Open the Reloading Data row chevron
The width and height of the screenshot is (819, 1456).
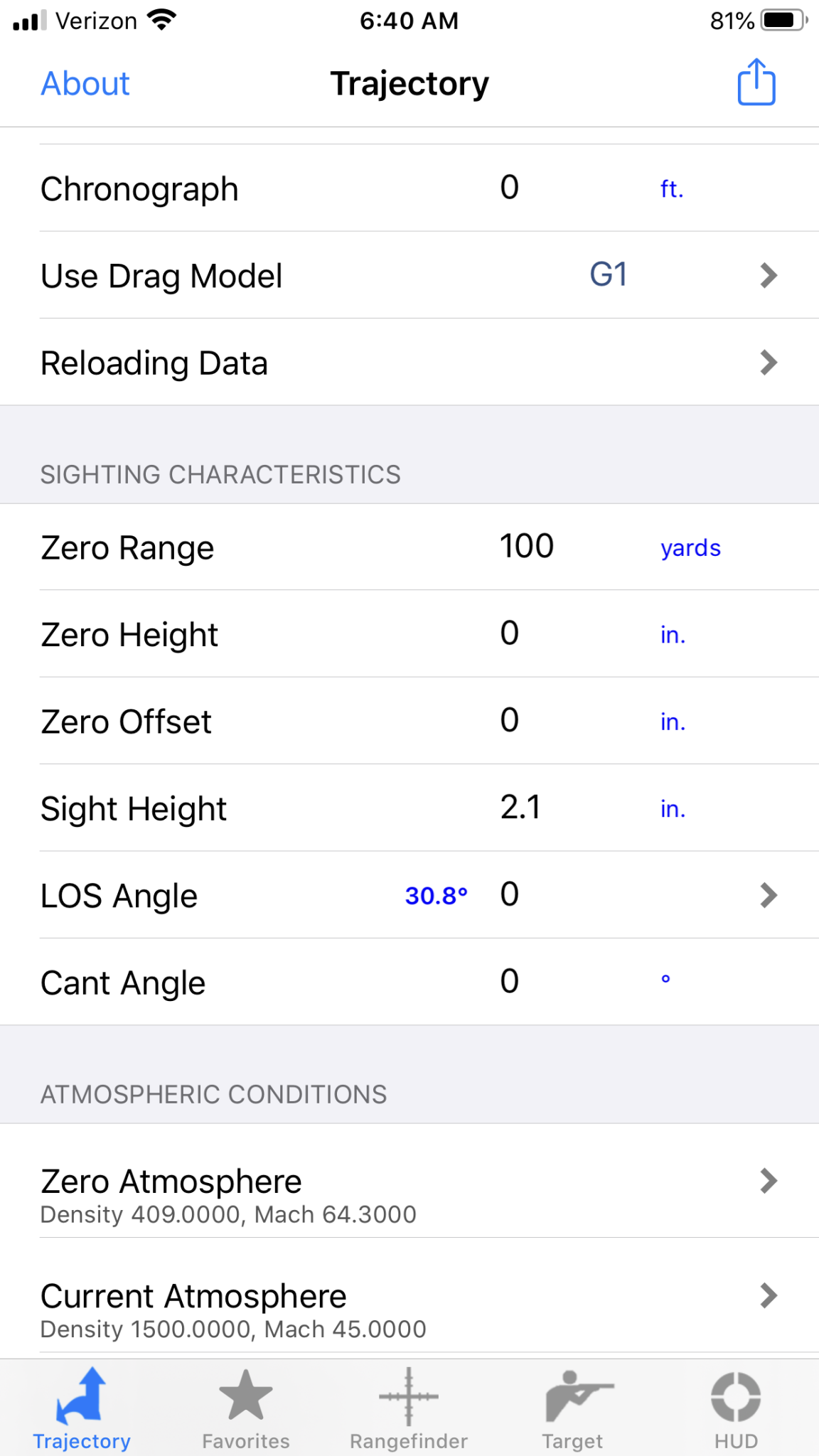(768, 363)
